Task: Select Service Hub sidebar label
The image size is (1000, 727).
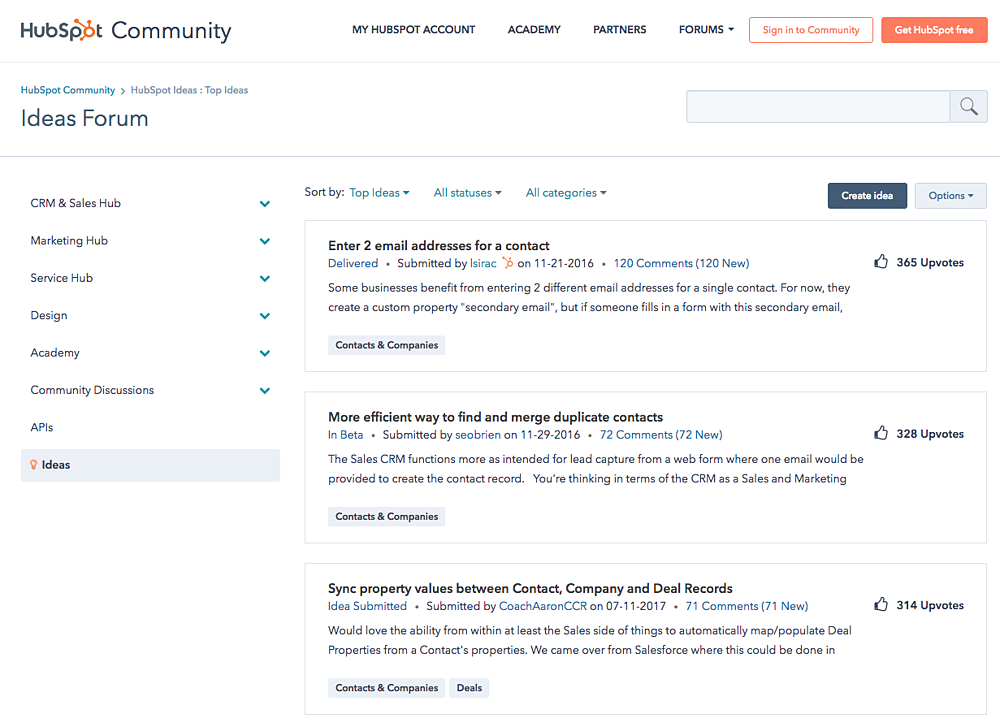Action: (61, 278)
